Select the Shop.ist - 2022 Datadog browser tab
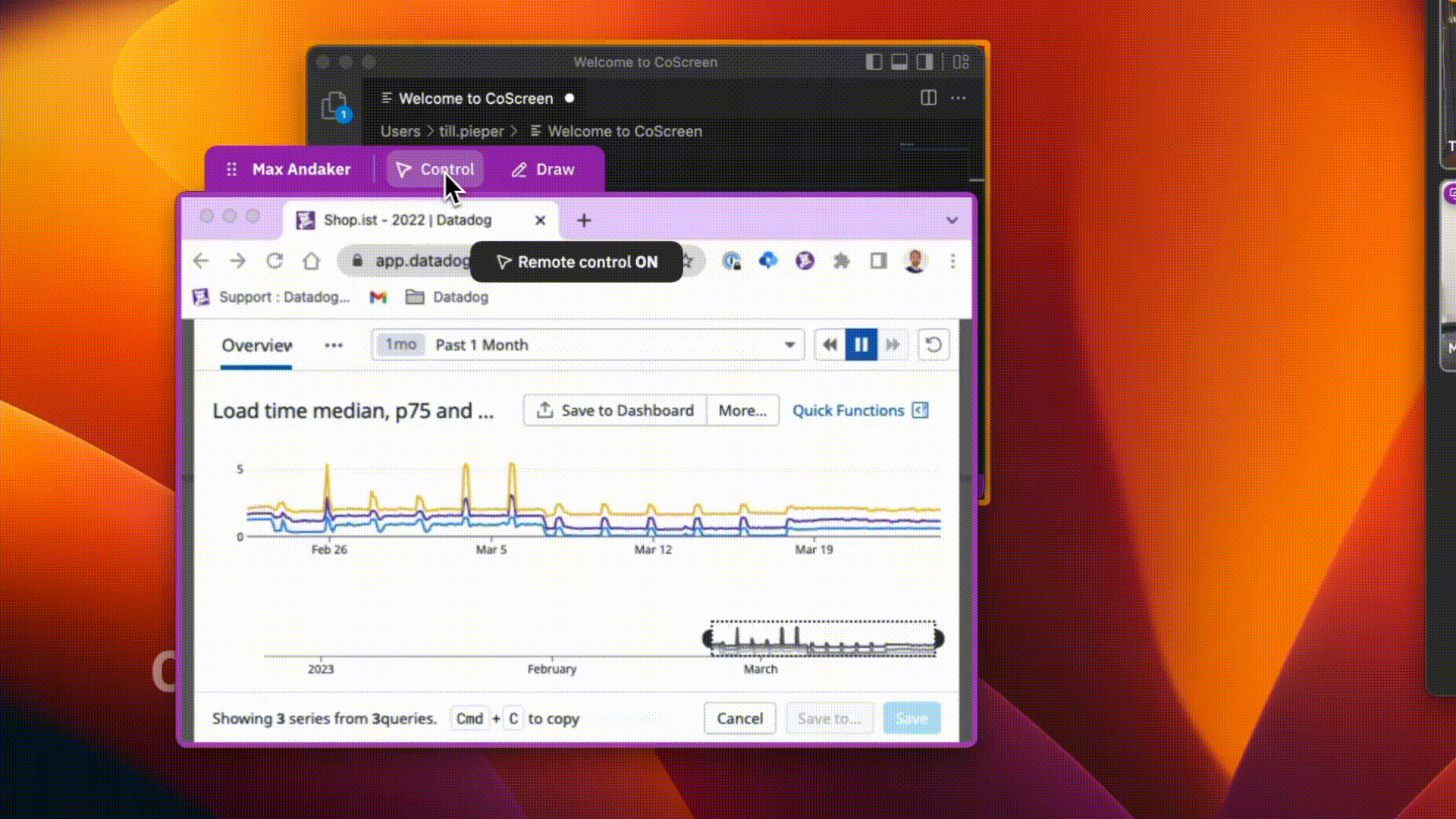This screenshot has height=819, width=1456. [x=421, y=220]
